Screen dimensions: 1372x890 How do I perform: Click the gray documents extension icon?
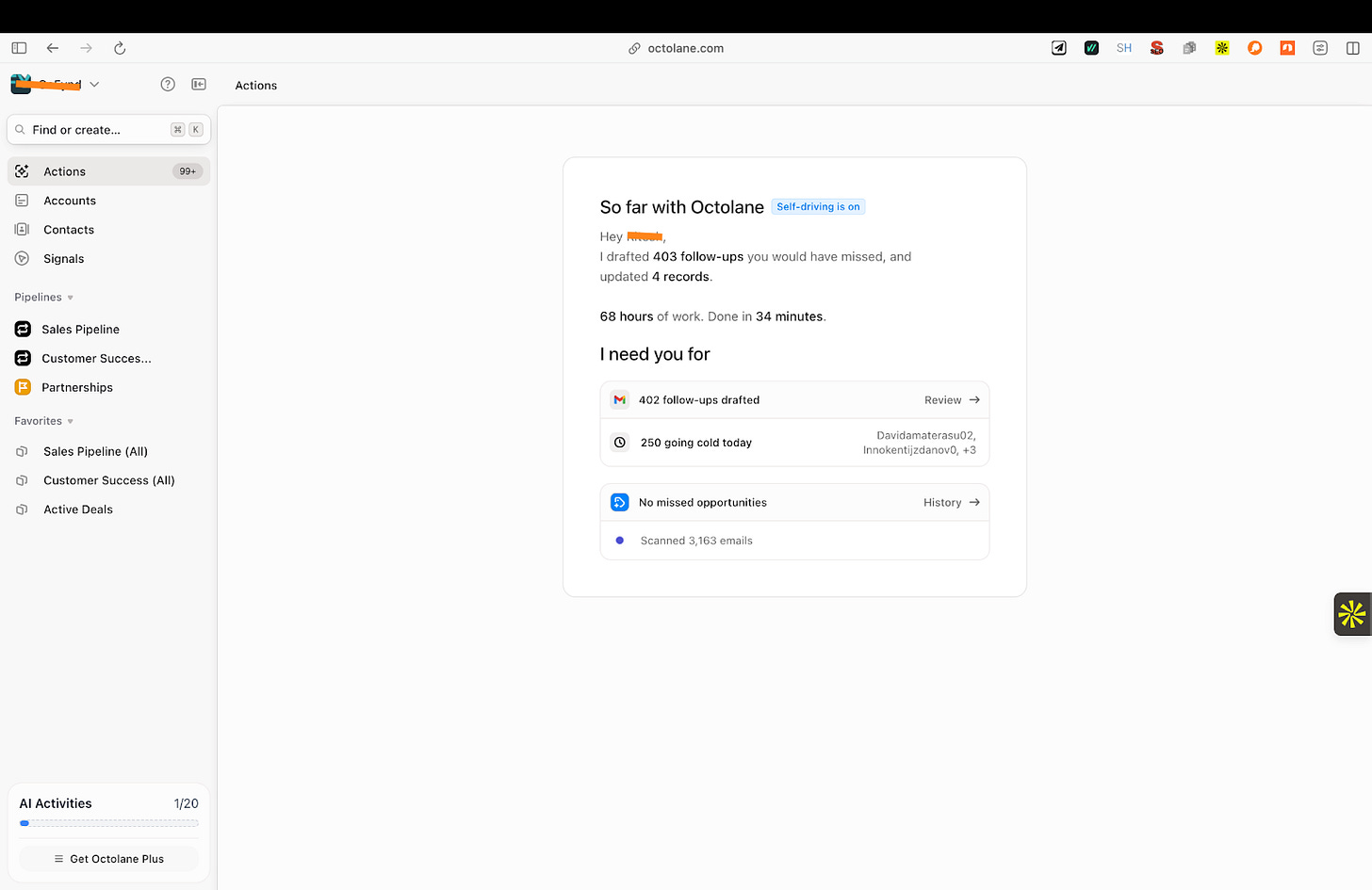pyautogui.click(x=1189, y=48)
